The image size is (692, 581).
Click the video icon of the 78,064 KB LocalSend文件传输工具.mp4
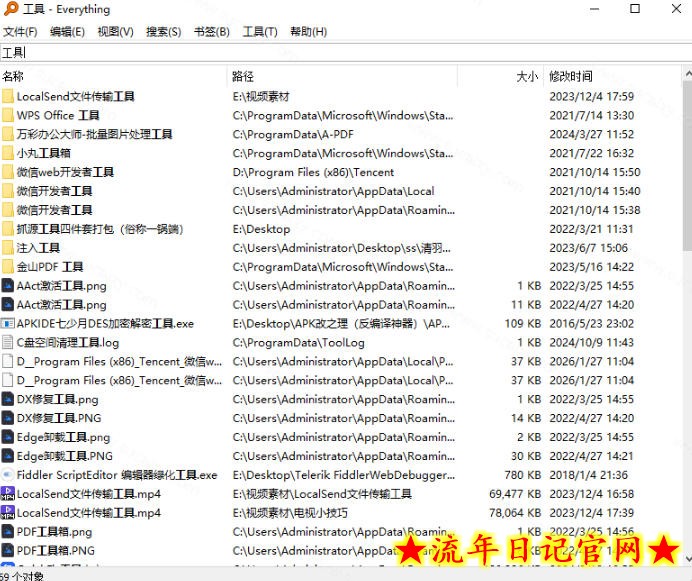(8, 513)
